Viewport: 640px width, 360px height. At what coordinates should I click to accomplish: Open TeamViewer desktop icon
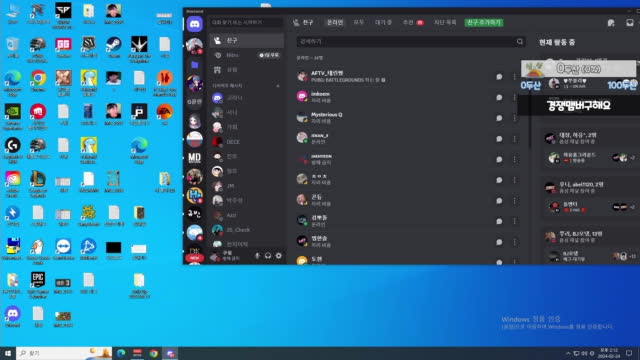coord(63,249)
